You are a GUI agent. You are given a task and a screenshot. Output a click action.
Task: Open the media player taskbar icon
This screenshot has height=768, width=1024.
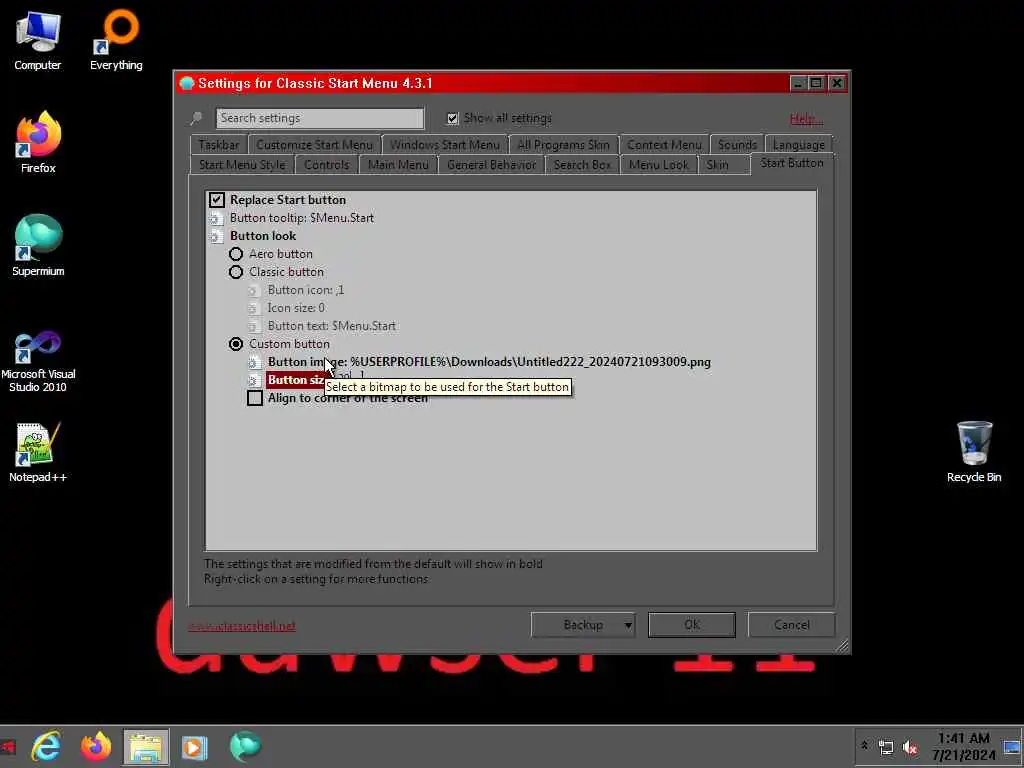[194, 747]
